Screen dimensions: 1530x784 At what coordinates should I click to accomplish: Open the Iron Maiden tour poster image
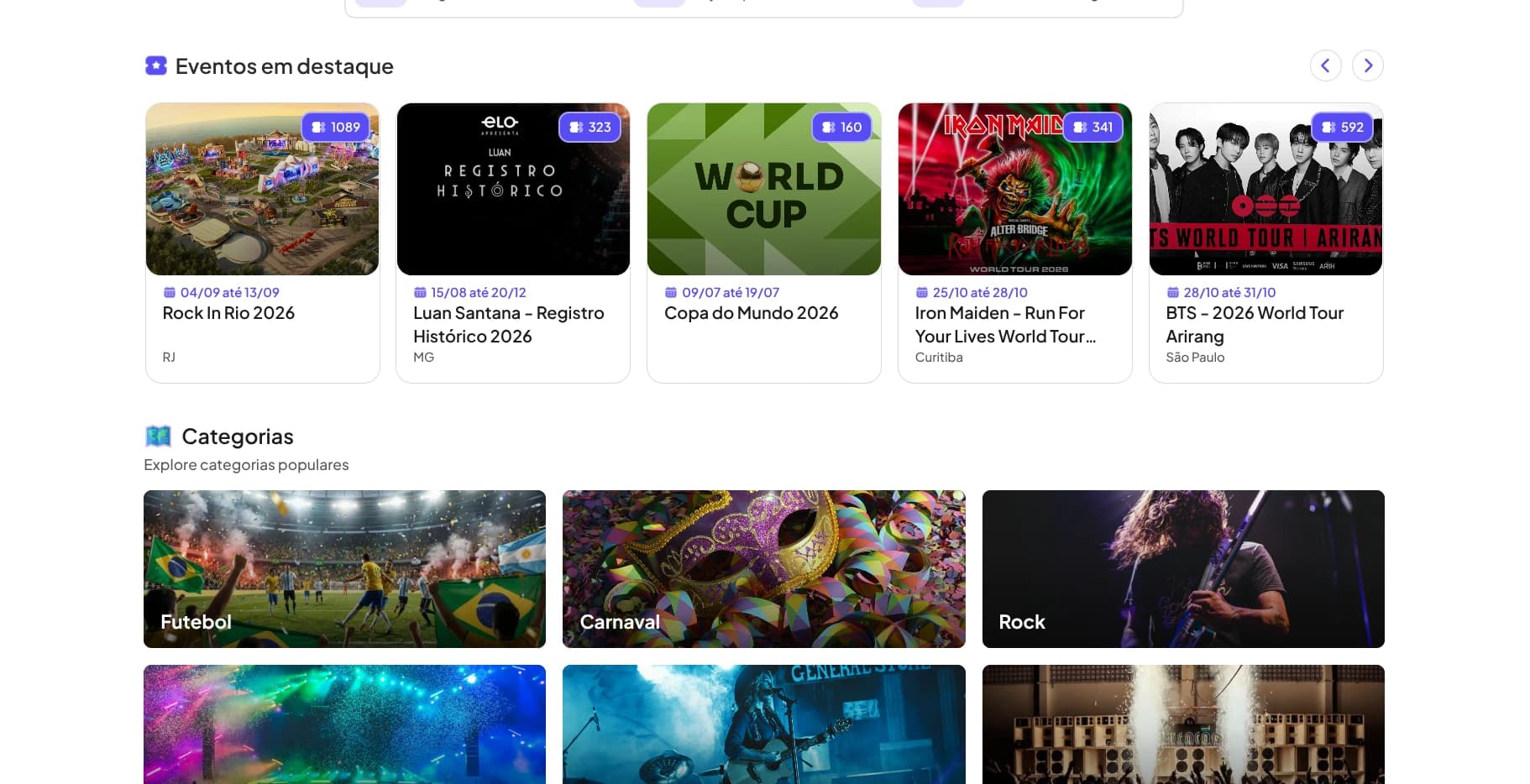click(1015, 189)
